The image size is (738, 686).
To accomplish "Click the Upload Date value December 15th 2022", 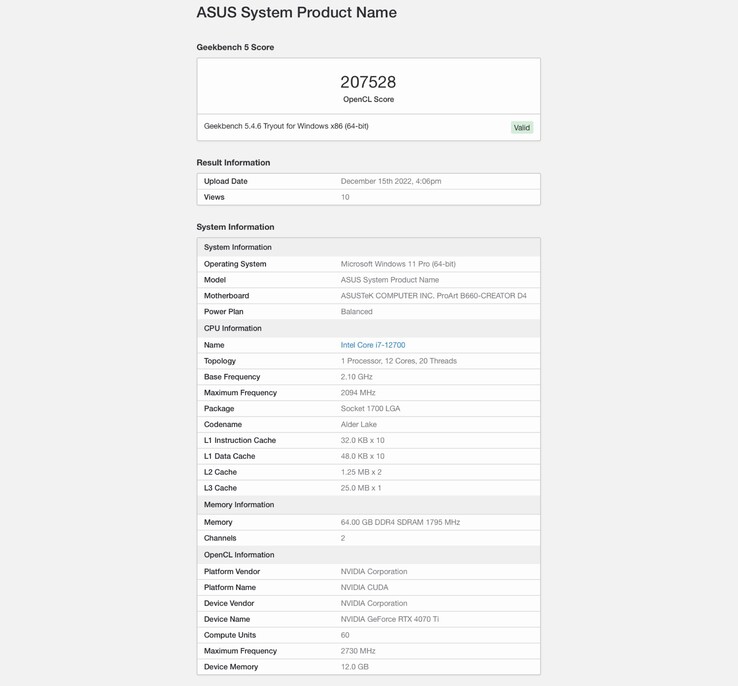I will (390, 181).
